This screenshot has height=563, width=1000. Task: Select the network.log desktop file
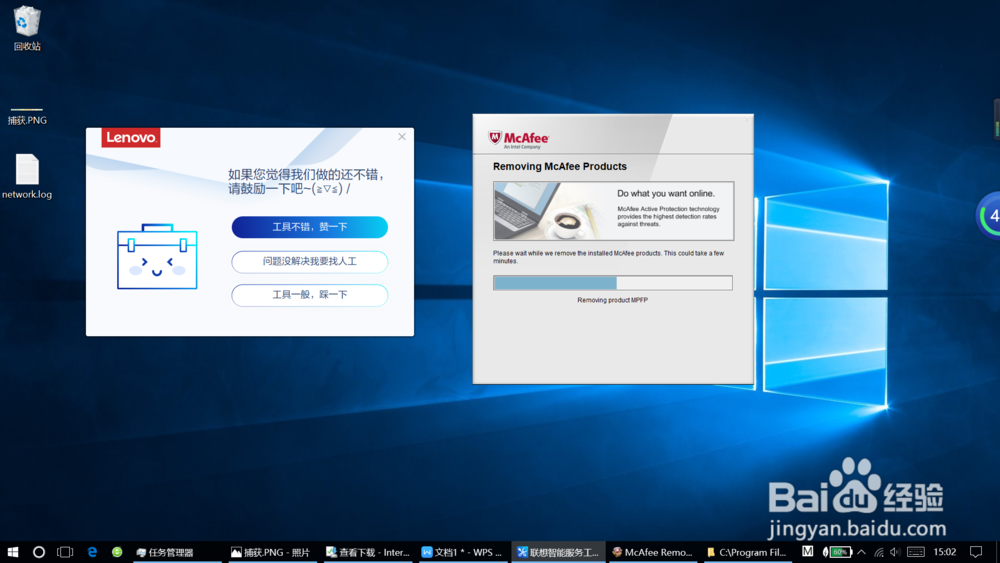[x=27, y=177]
